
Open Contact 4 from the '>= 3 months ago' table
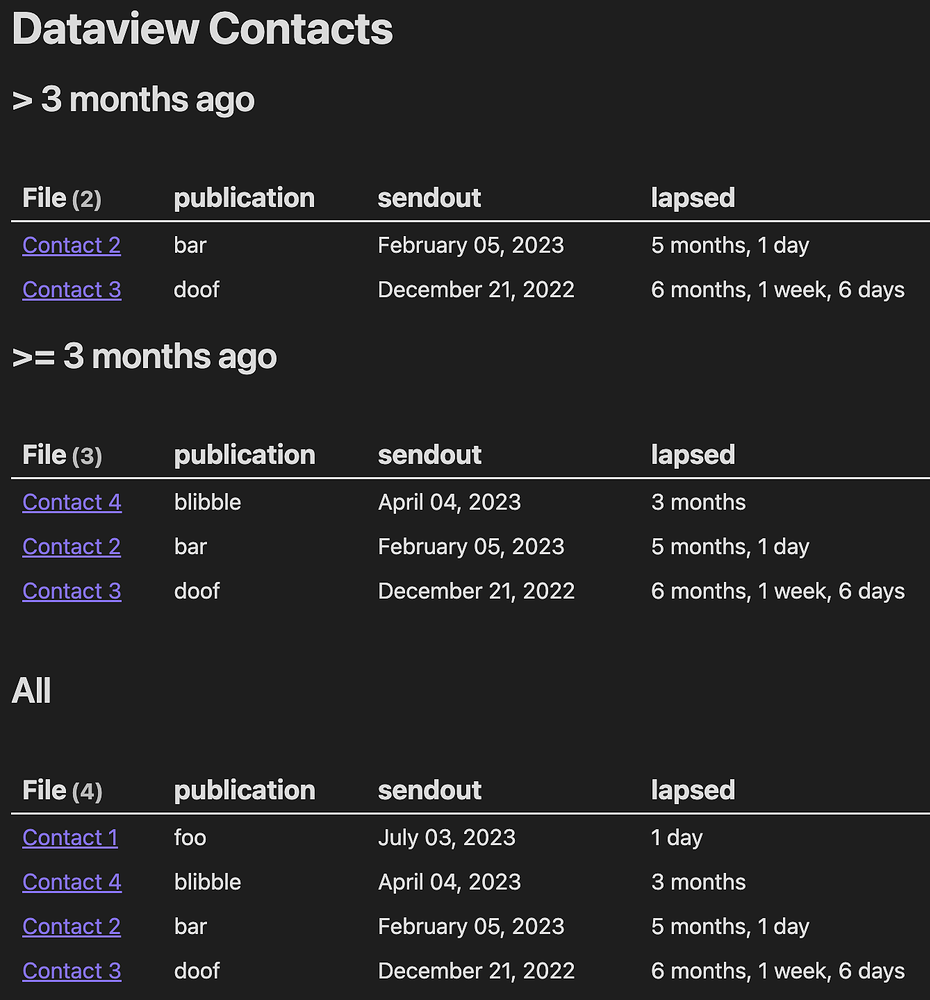pos(72,502)
